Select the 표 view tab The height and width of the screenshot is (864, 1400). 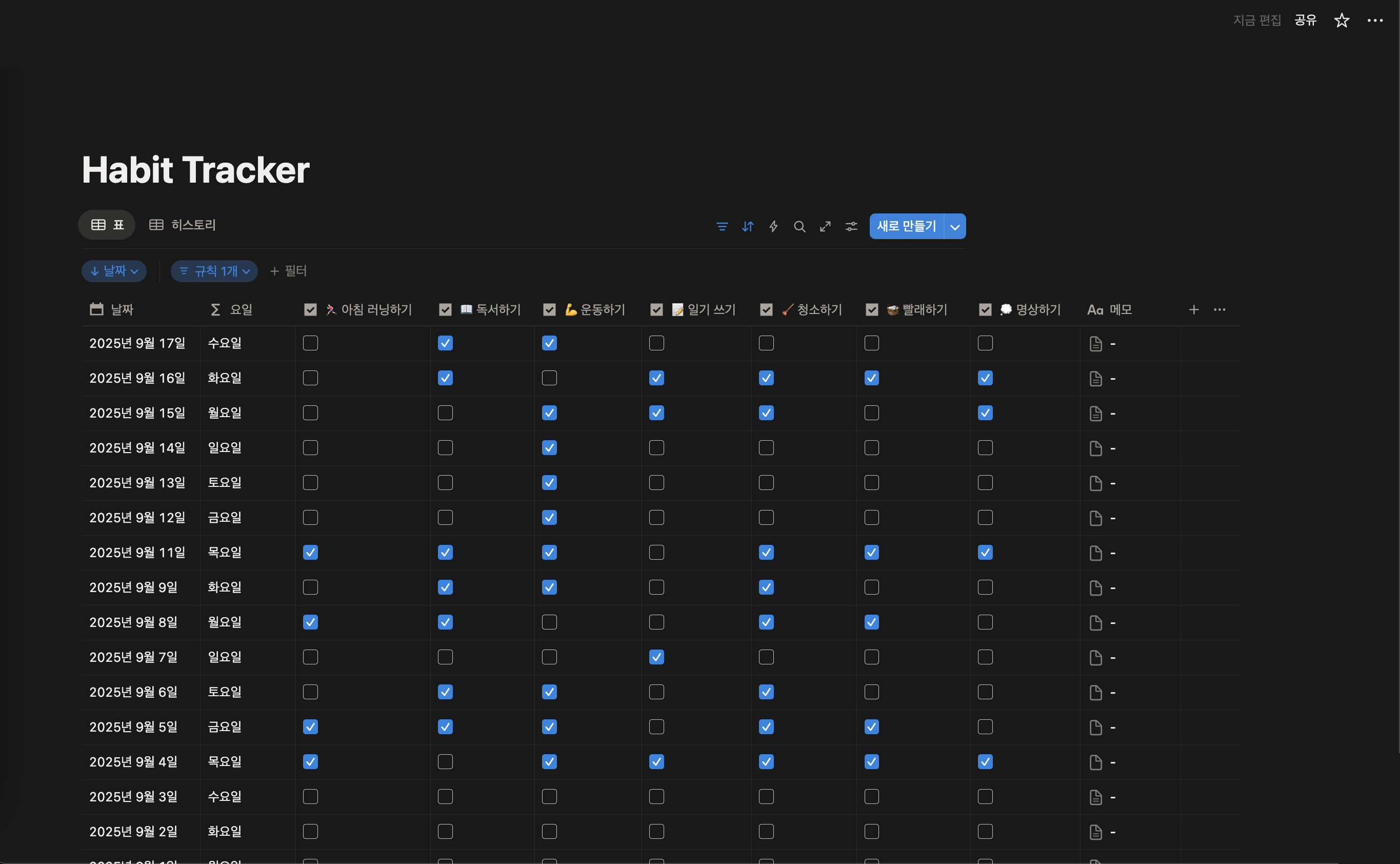pyautogui.click(x=107, y=225)
